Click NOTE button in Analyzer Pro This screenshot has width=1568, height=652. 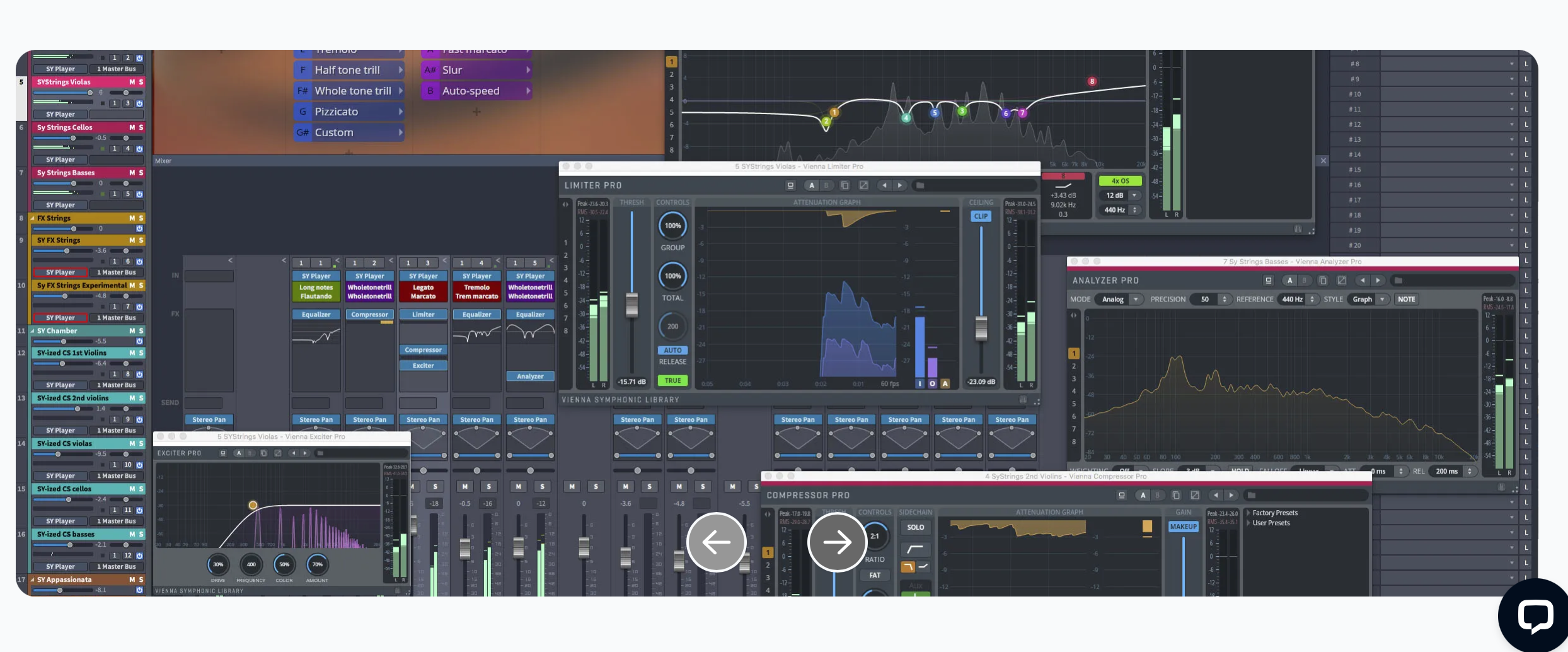click(x=1406, y=300)
